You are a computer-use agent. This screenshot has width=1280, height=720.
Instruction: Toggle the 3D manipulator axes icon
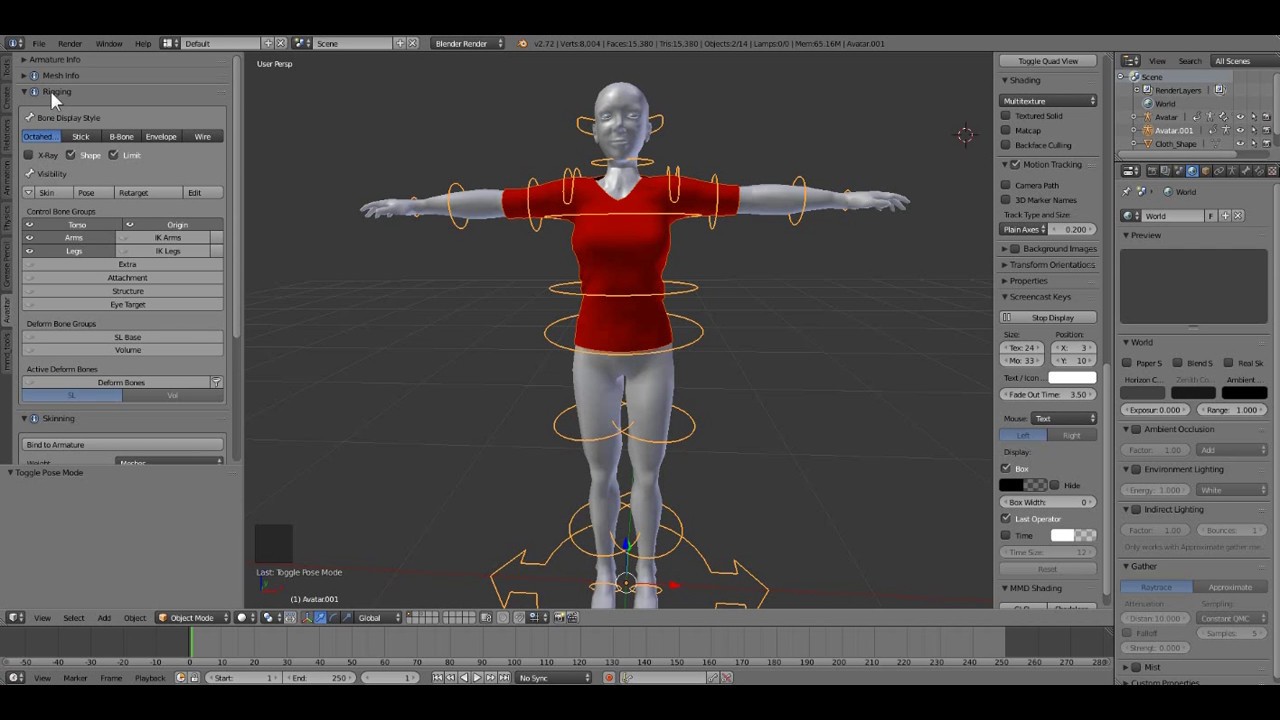[x=306, y=617]
